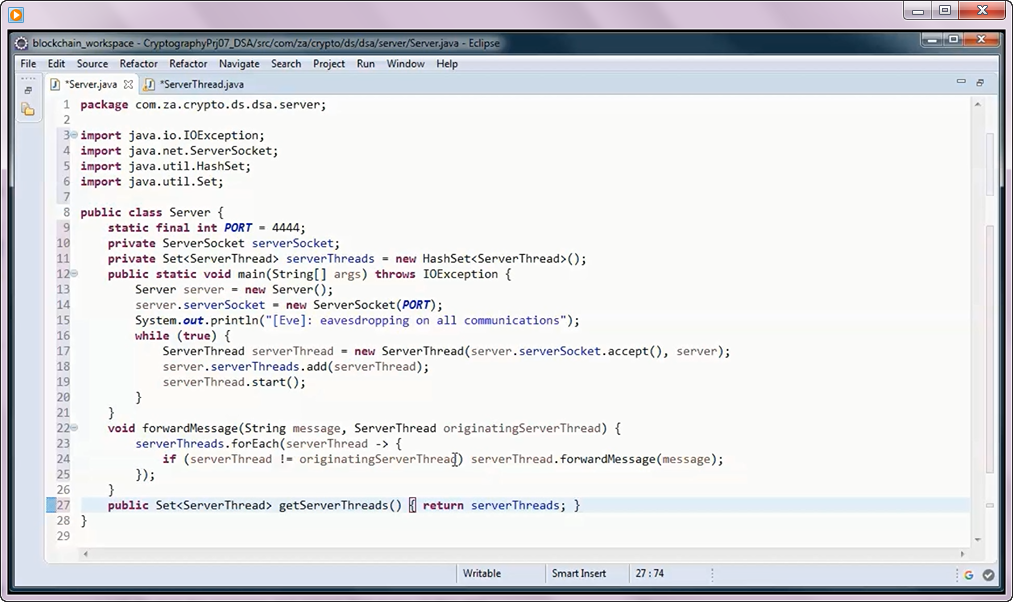This screenshot has height=602, width=1013.
Task: Open the Run menu
Action: coord(366,64)
